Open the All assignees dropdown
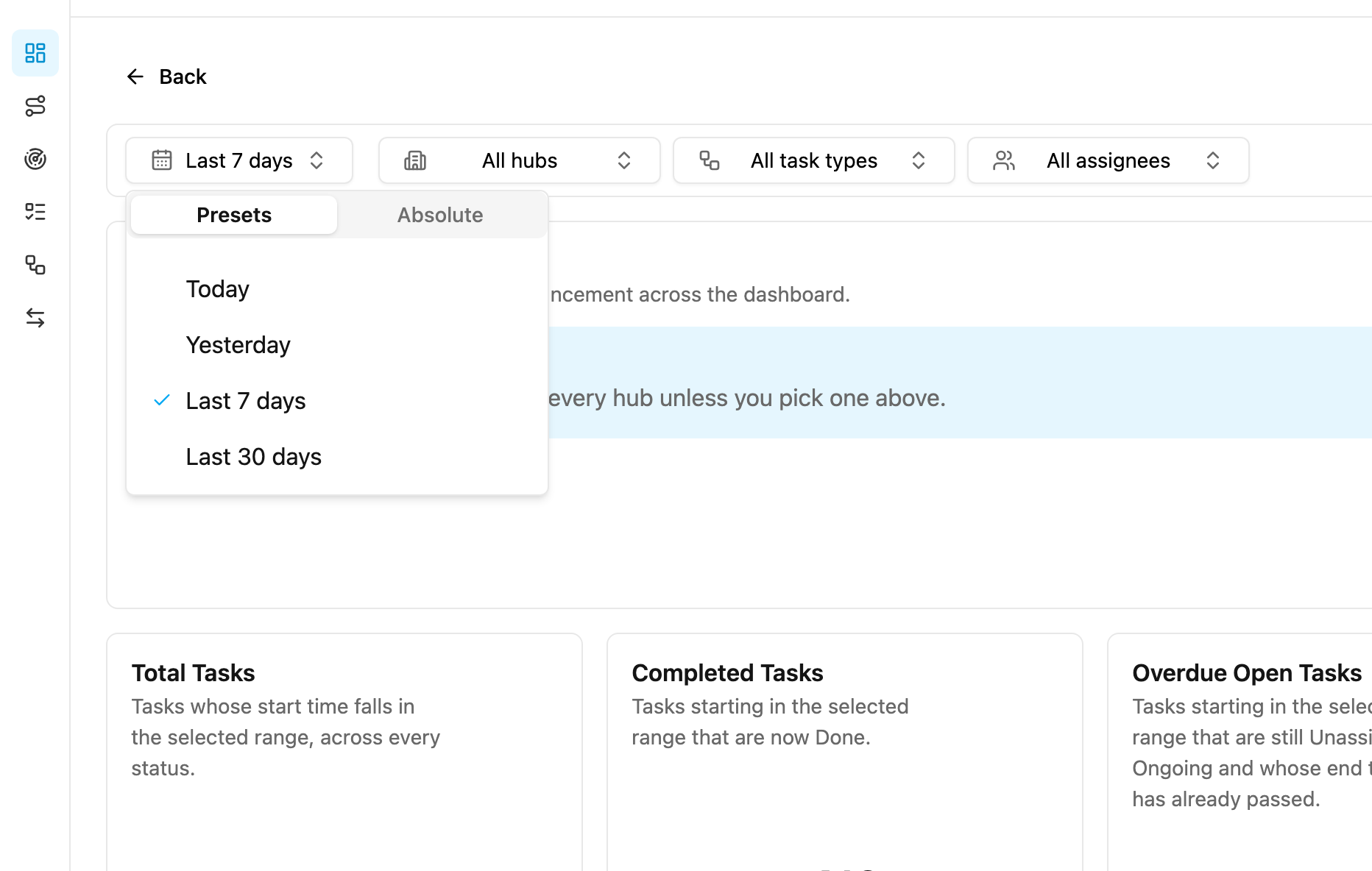Image resolution: width=1372 pixels, height=871 pixels. (x=1108, y=160)
